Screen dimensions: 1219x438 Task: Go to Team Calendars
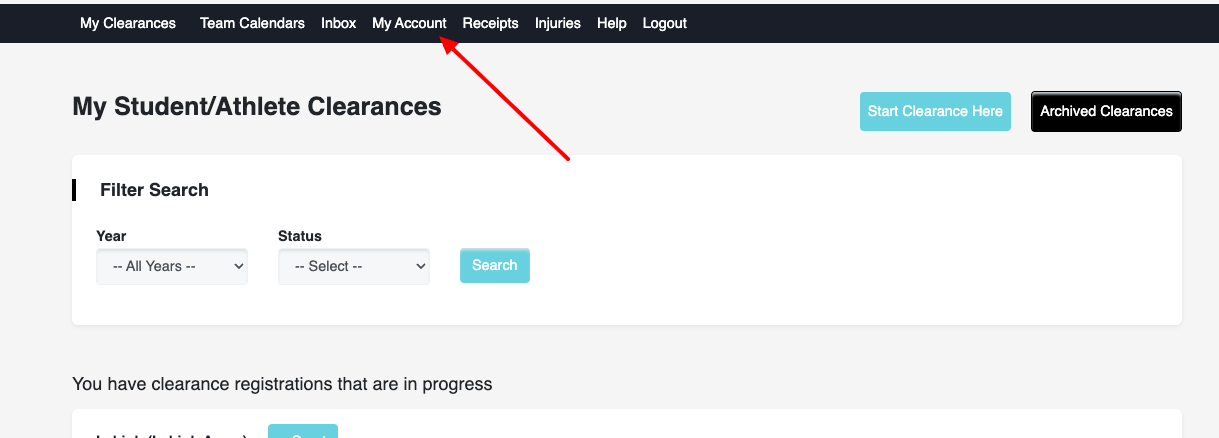252,23
